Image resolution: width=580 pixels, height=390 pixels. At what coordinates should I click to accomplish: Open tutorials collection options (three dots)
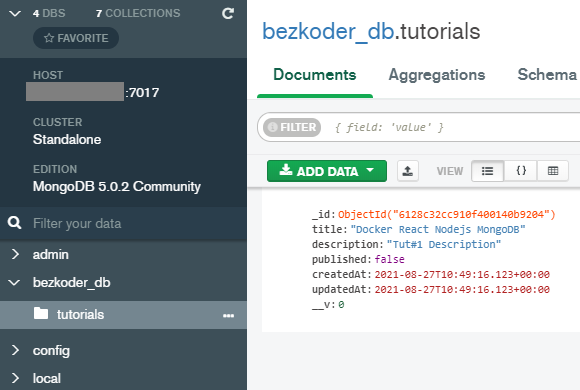click(228, 316)
